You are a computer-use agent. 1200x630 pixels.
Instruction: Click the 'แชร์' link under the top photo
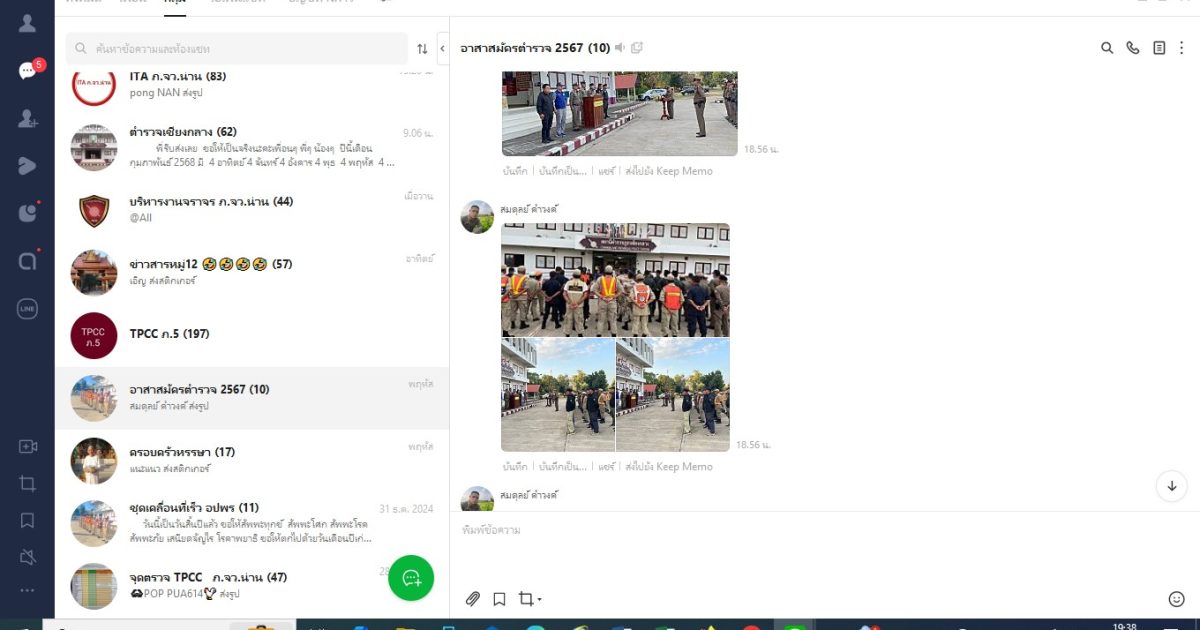(606, 171)
